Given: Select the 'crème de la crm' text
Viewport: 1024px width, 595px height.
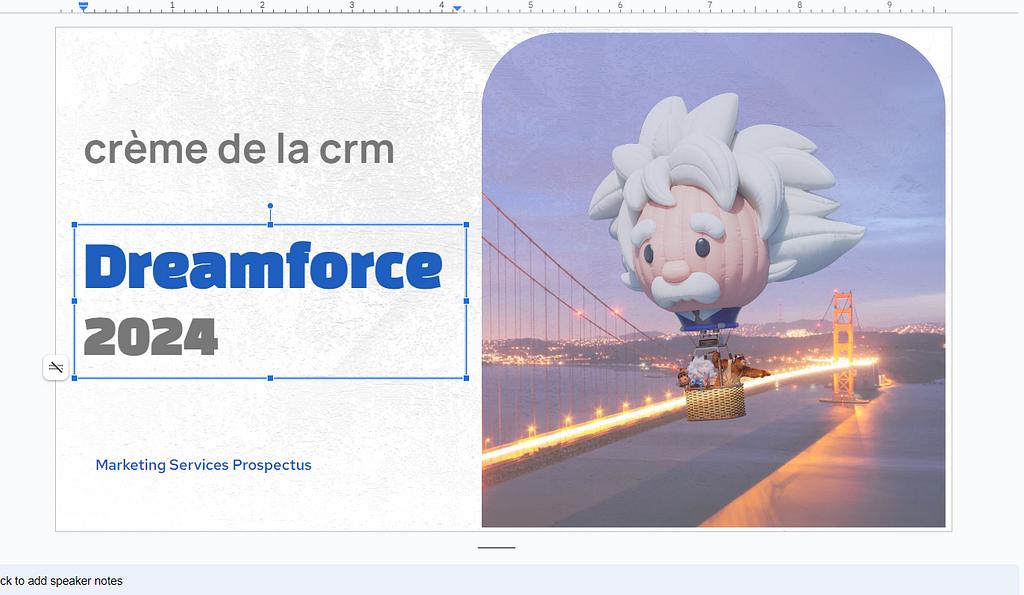Looking at the screenshot, I should (x=239, y=149).
